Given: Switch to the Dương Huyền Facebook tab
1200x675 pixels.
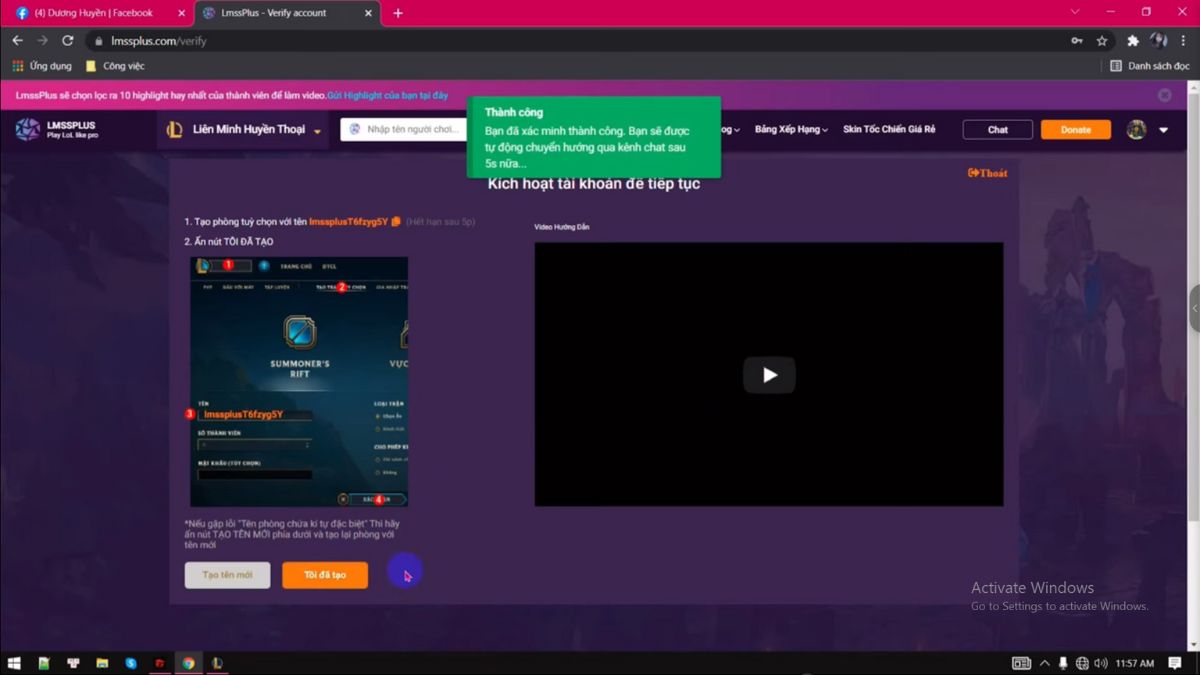Looking at the screenshot, I should [94, 13].
